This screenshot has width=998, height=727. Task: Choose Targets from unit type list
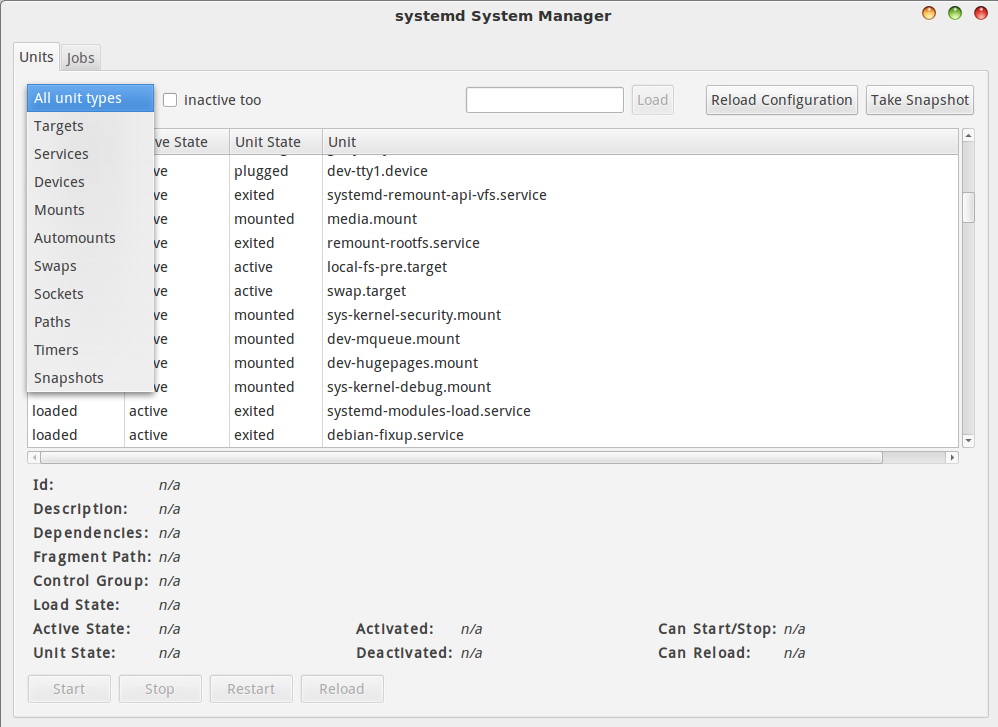click(x=90, y=126)
